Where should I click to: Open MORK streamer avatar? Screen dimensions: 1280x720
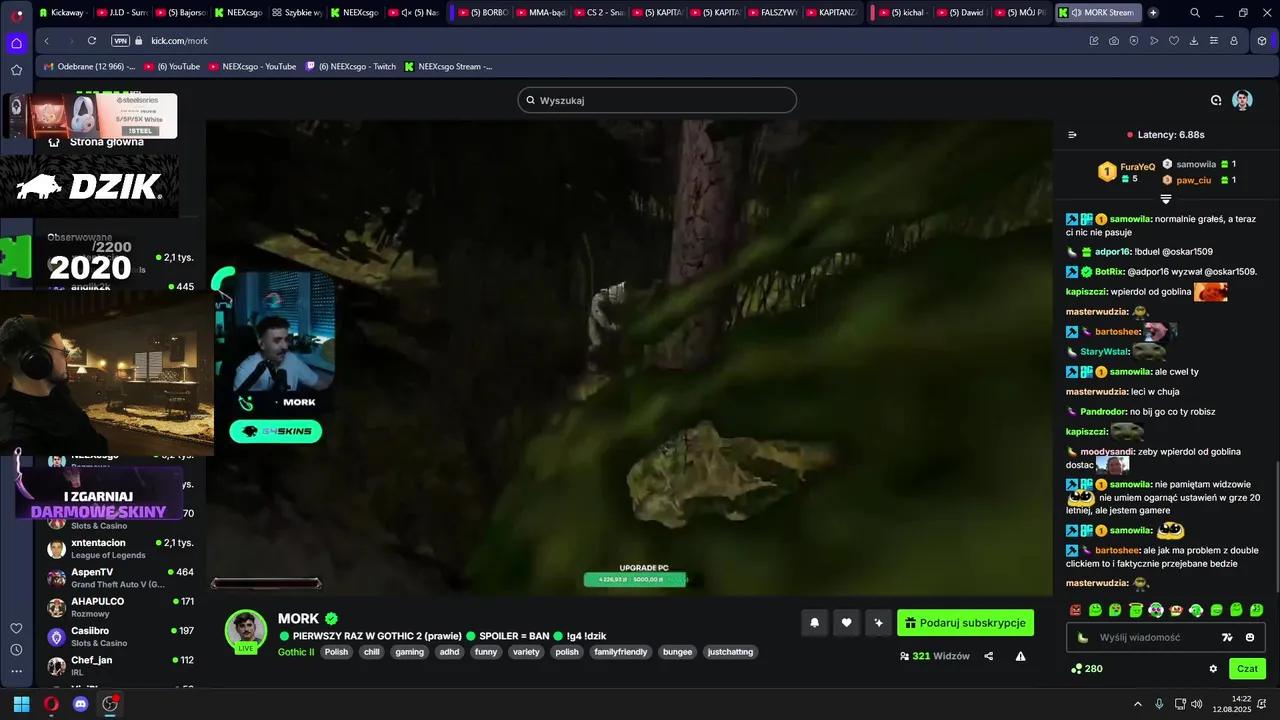[x=246, y=630]
